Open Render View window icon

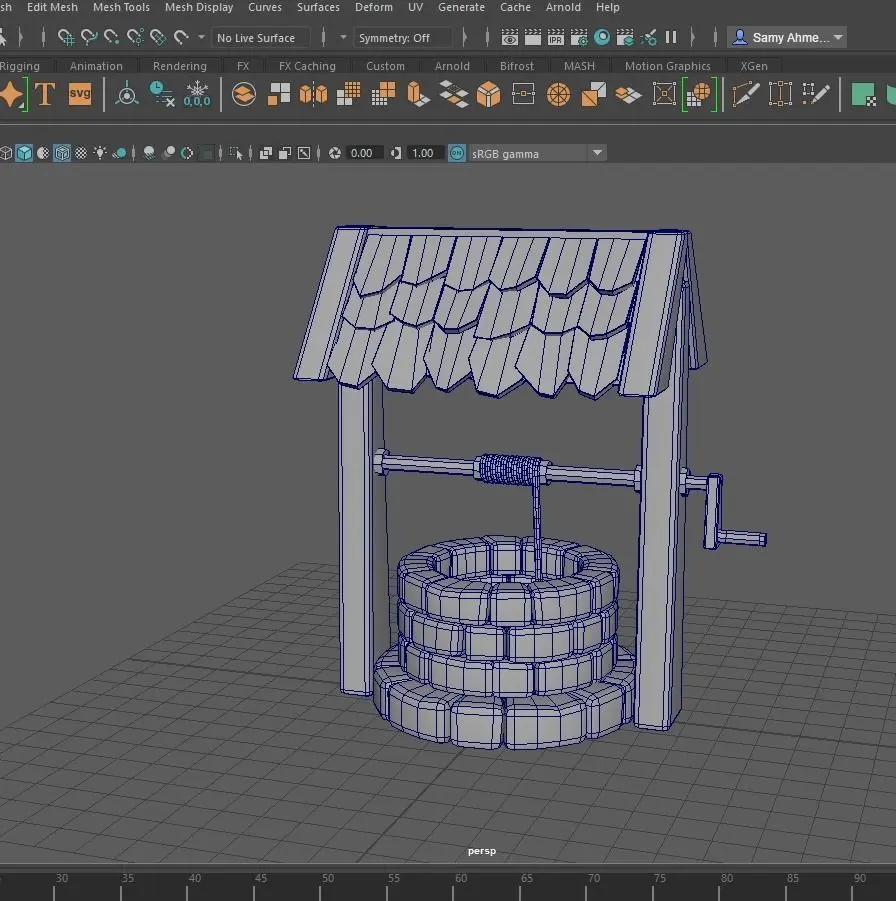509,38
